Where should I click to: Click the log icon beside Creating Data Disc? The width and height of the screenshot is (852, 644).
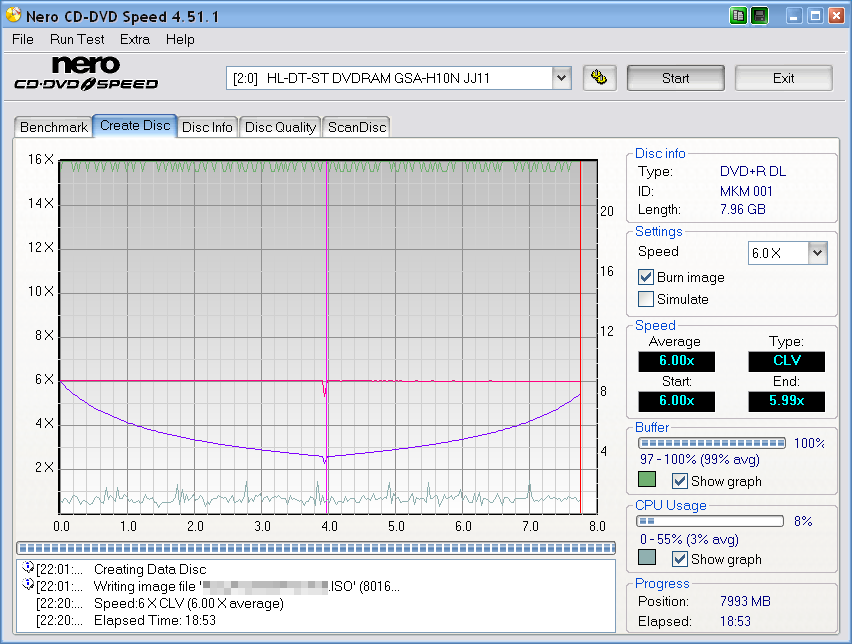tap(28, 568)
